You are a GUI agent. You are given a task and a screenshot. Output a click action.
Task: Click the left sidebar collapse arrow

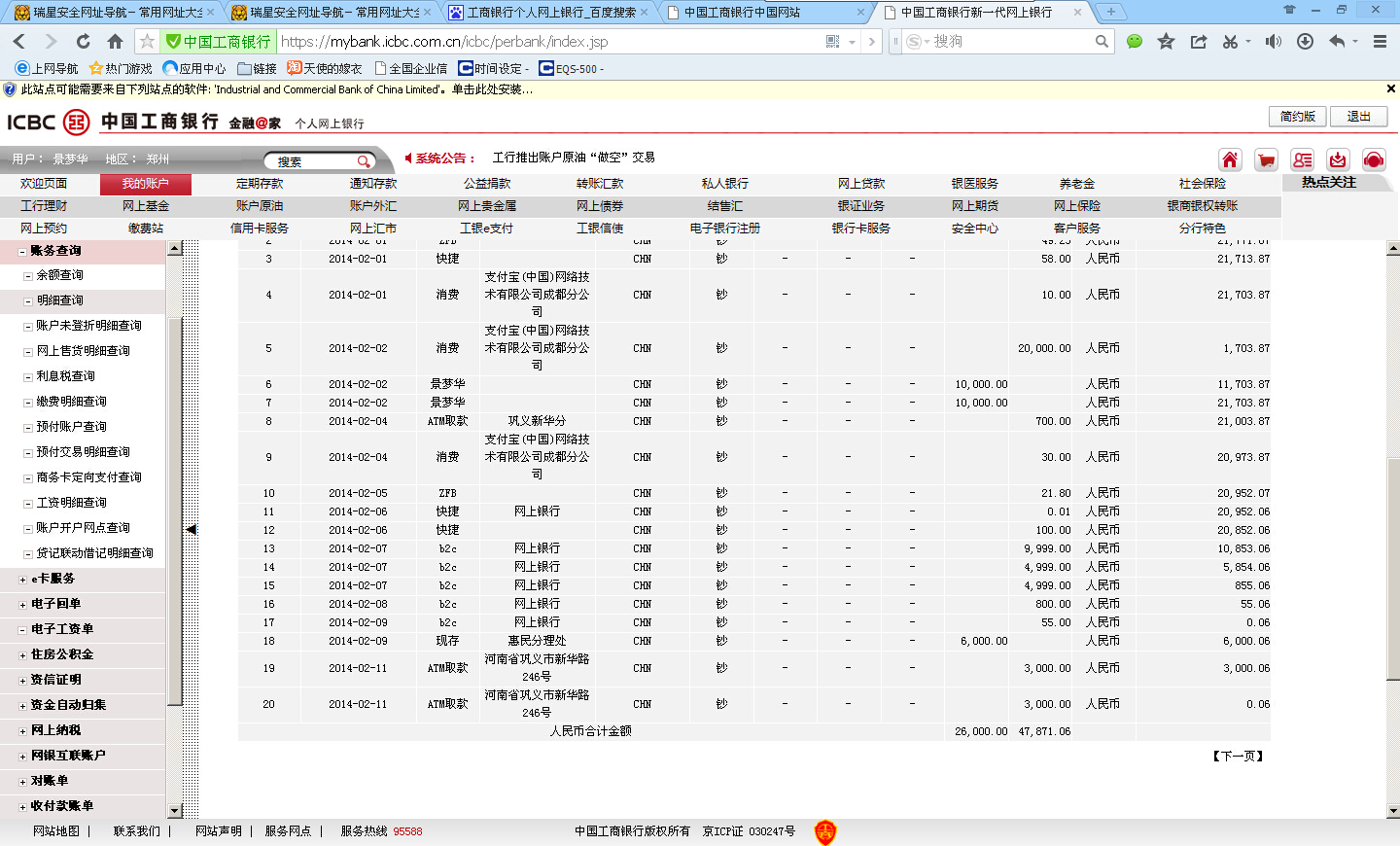[192, 530]
